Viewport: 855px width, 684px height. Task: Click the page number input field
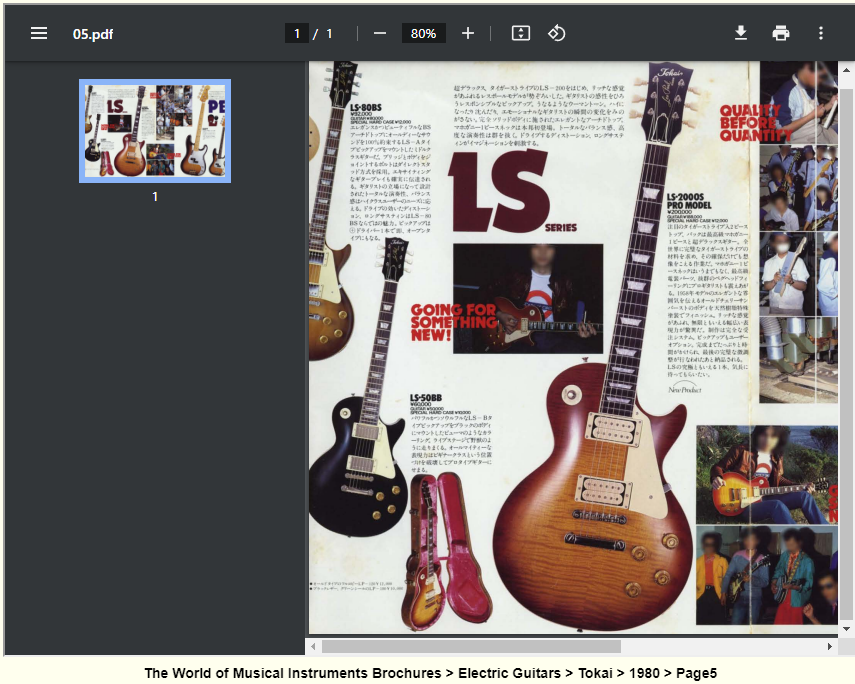pos(297,33)
